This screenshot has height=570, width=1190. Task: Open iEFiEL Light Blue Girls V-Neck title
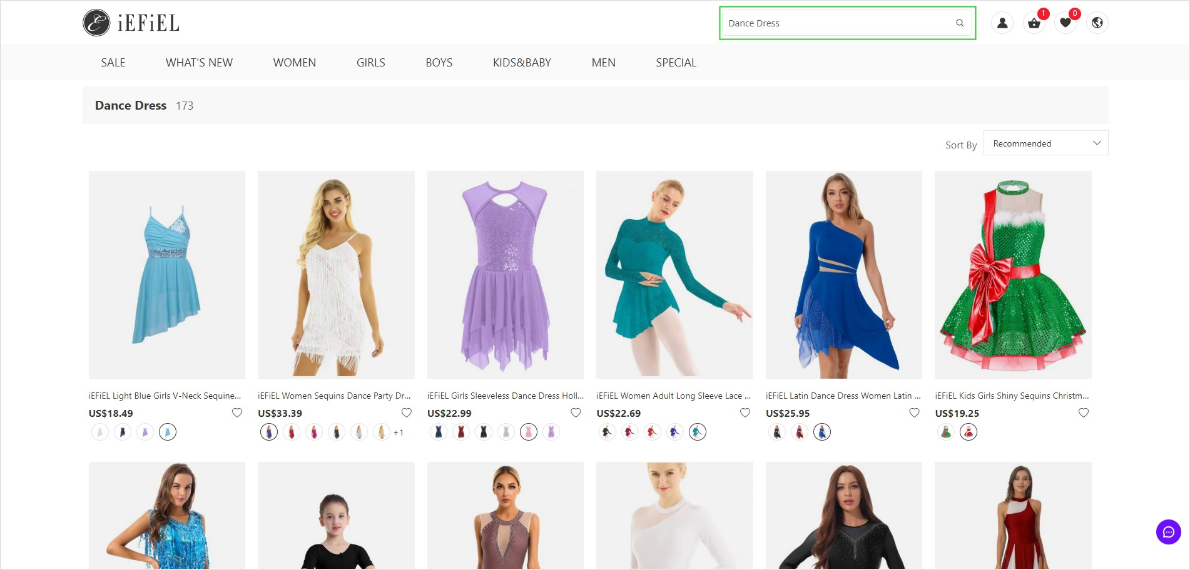click(x=165, y=395)
